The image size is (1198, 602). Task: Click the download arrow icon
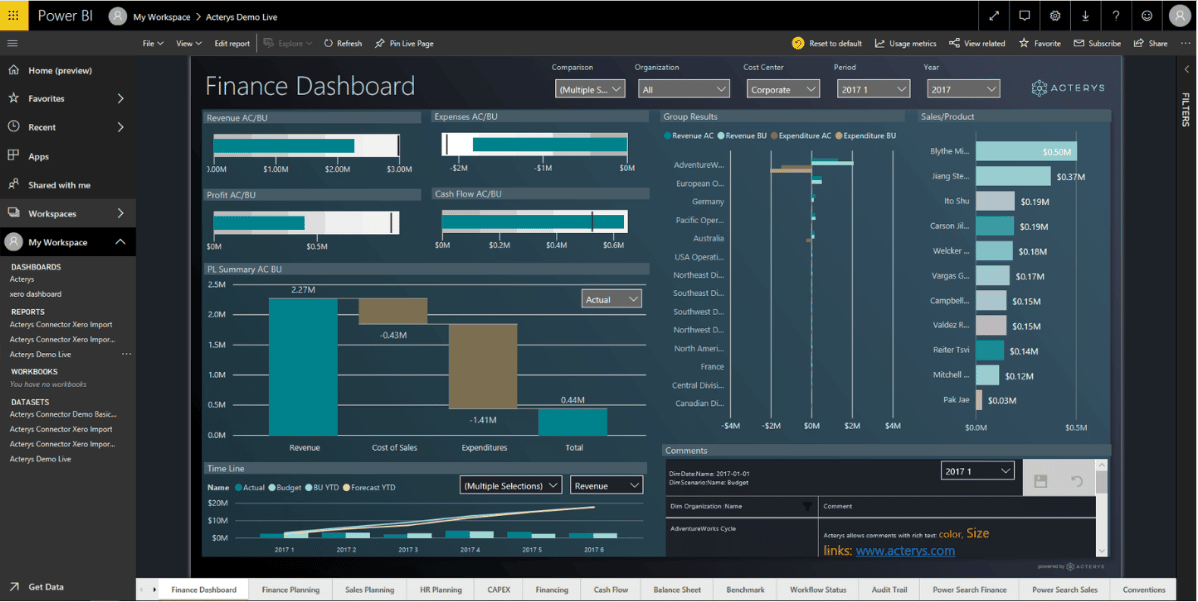pyautogui.click(x=1085, y=15)
